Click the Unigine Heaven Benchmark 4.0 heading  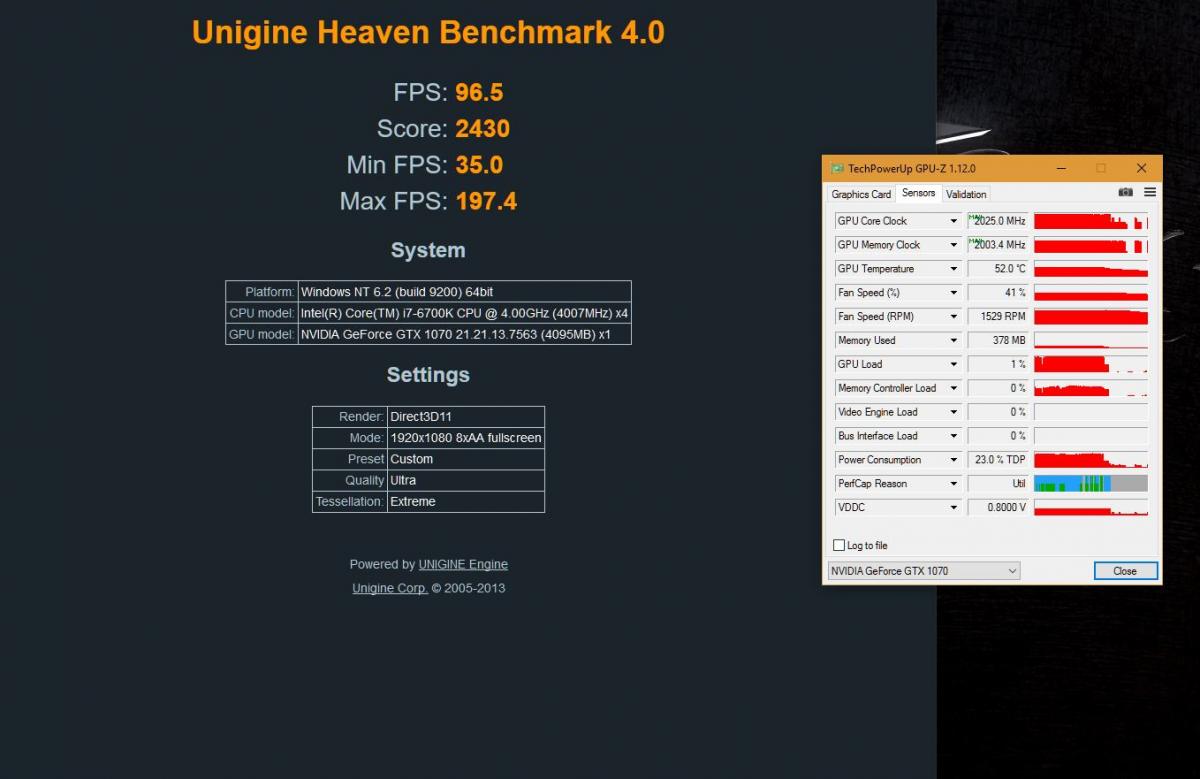428,32
